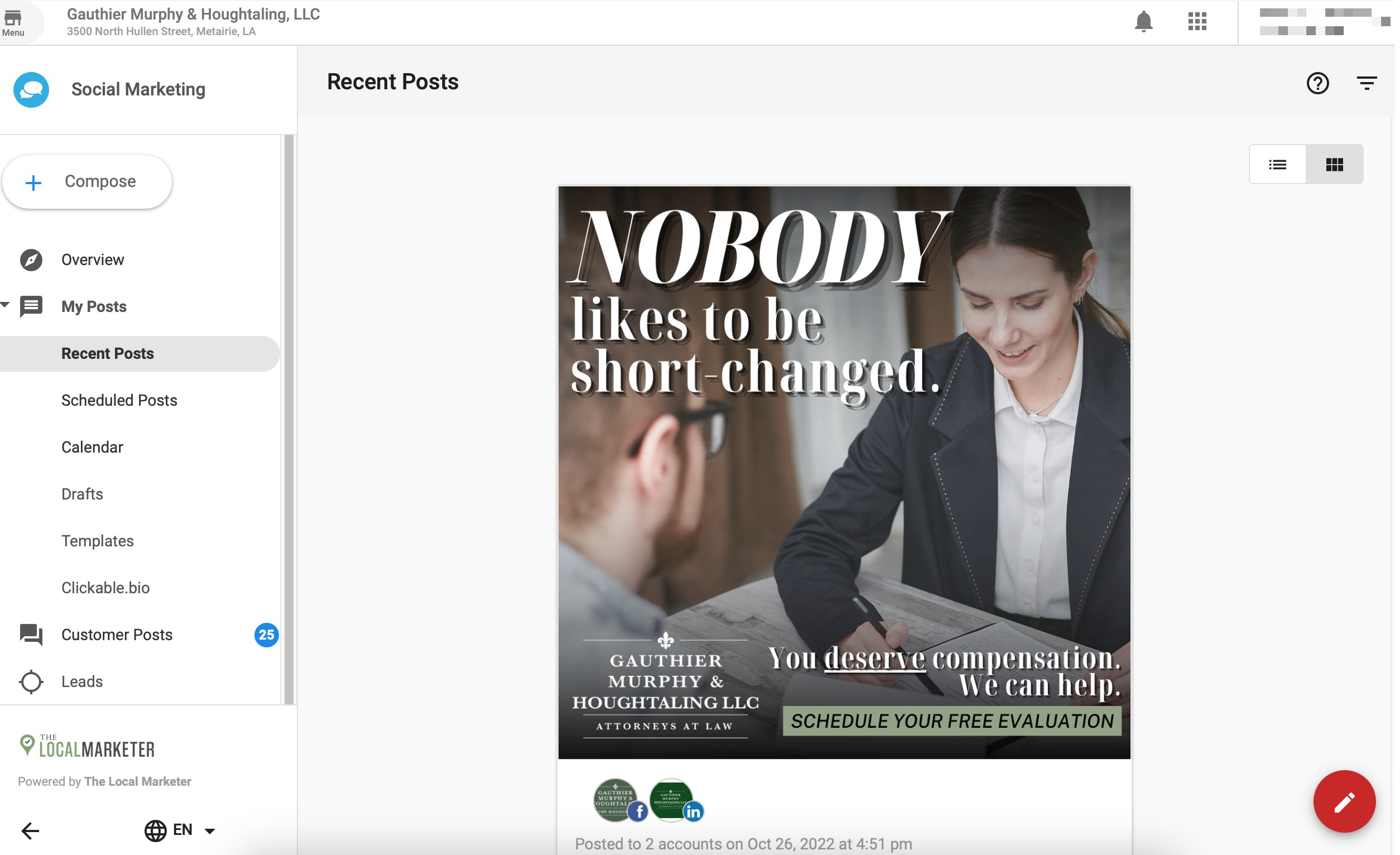Click the globe language icon

pyautogui.click(x=156, y=832)
